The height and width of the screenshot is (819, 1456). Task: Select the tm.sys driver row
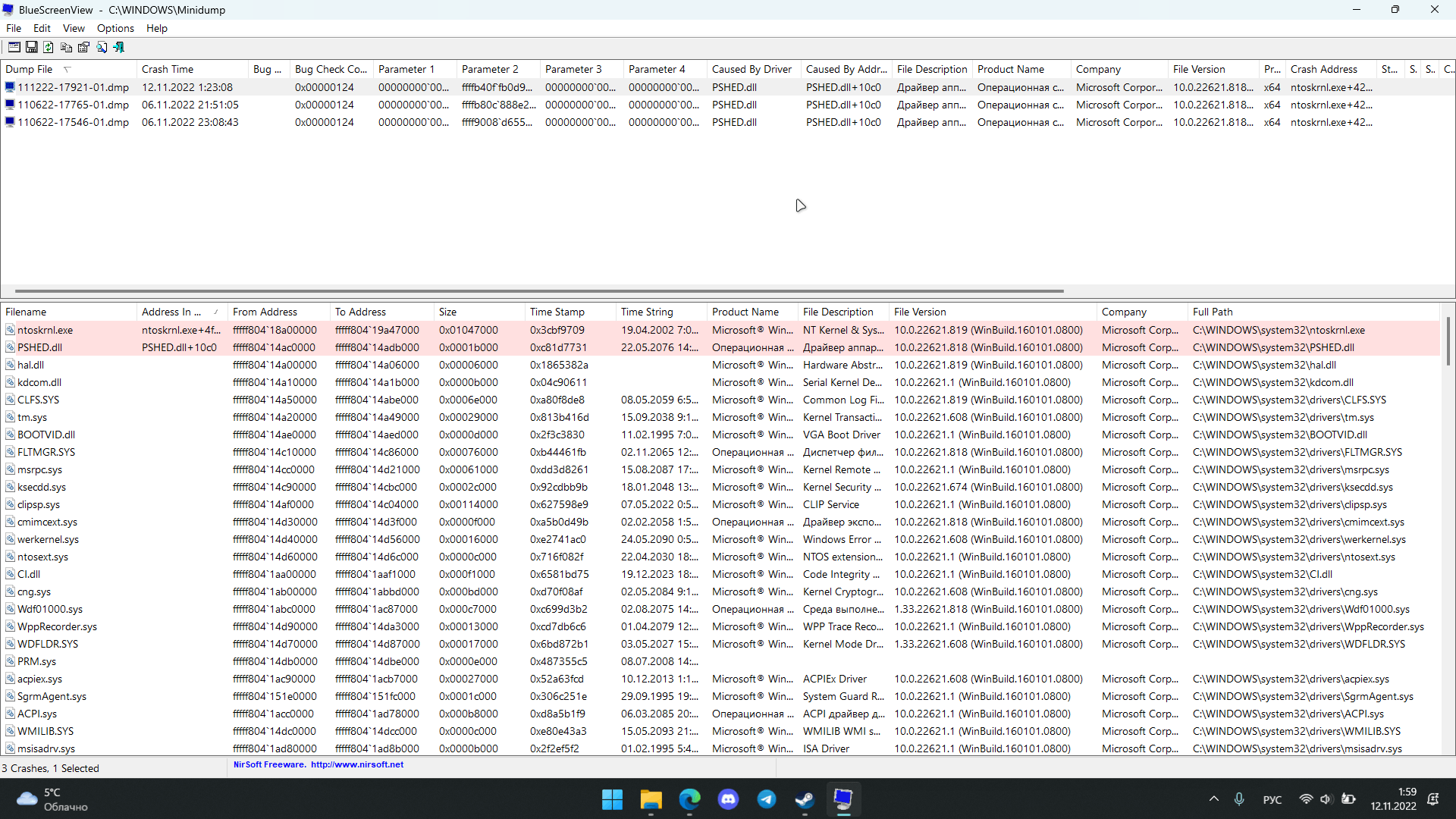[720, 417]
